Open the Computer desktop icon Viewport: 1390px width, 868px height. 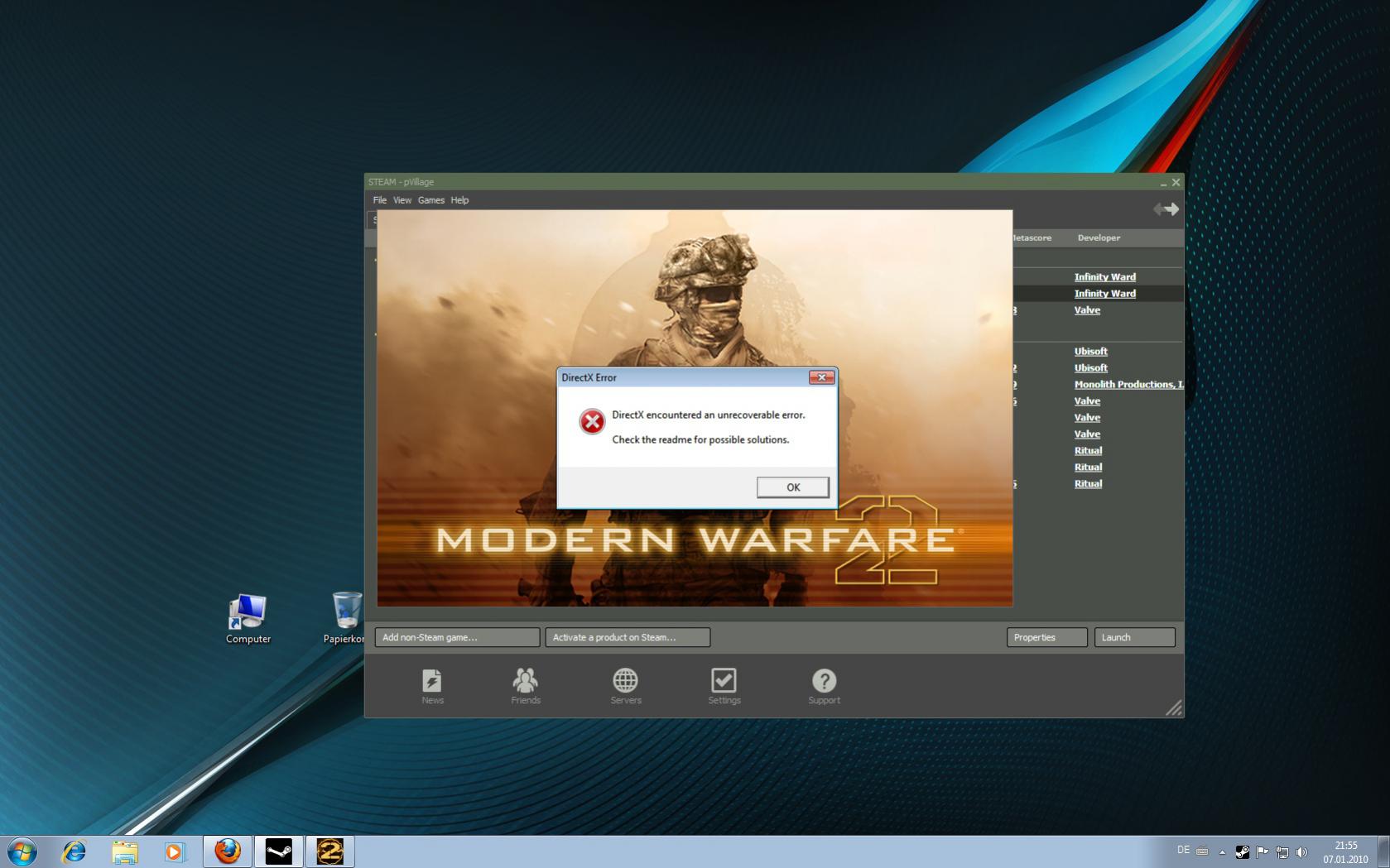pyautogui.click(x=248, y=619)
